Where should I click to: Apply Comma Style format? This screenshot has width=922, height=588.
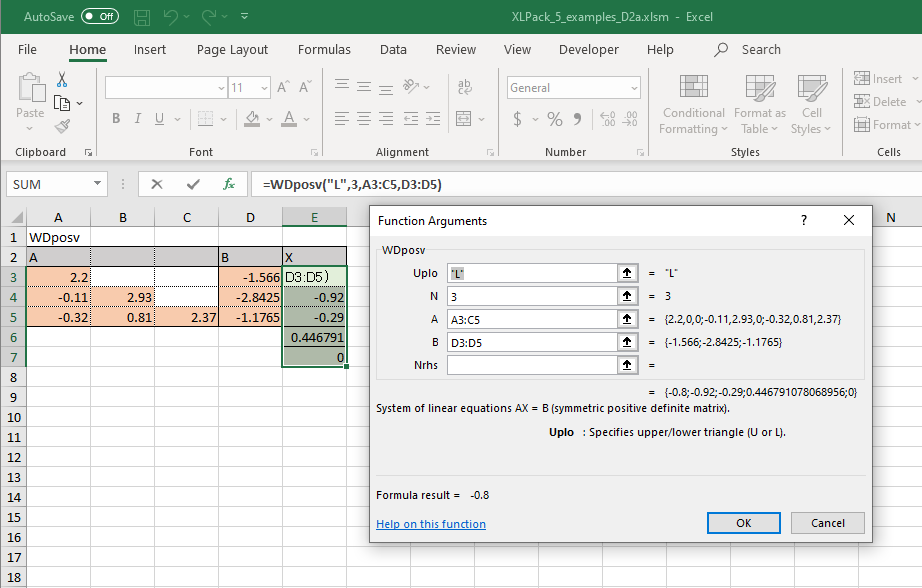click(577, 119)
